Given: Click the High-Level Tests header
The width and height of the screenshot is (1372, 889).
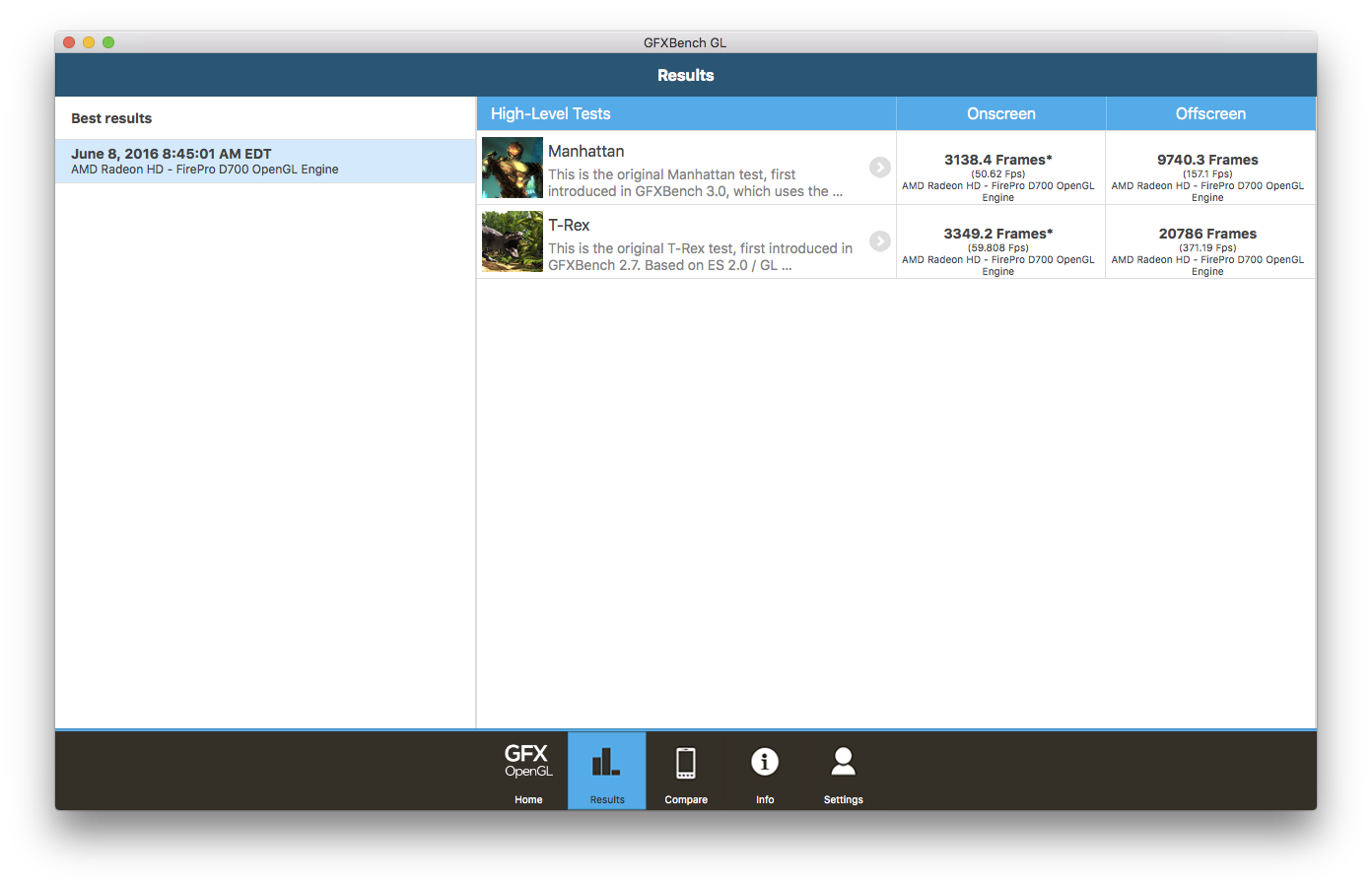Looking at the screenshot, I should click(x=687, y=113).
